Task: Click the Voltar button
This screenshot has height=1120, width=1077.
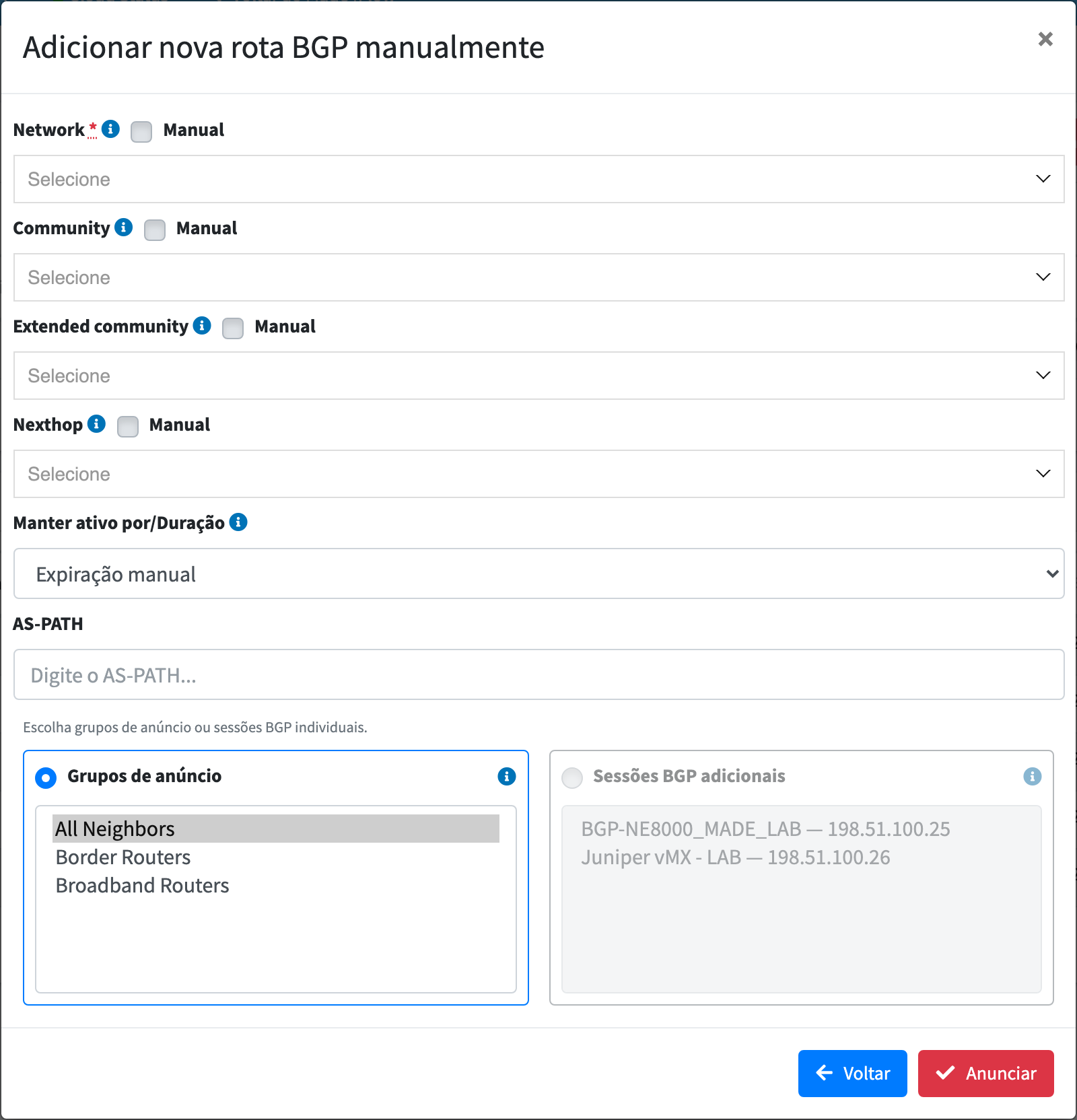Action: [853, 1074]
